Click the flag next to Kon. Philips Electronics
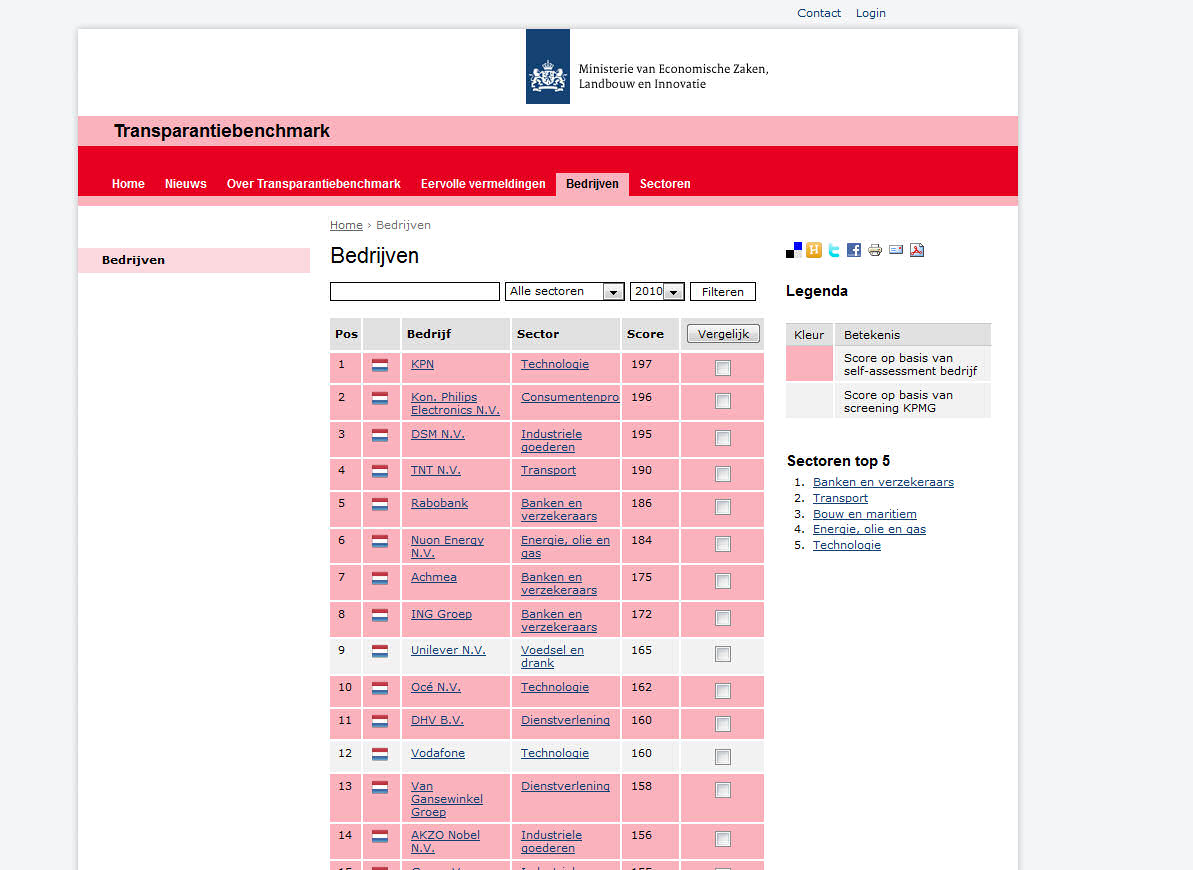1193x870 pixels. [x=380, y=398]
